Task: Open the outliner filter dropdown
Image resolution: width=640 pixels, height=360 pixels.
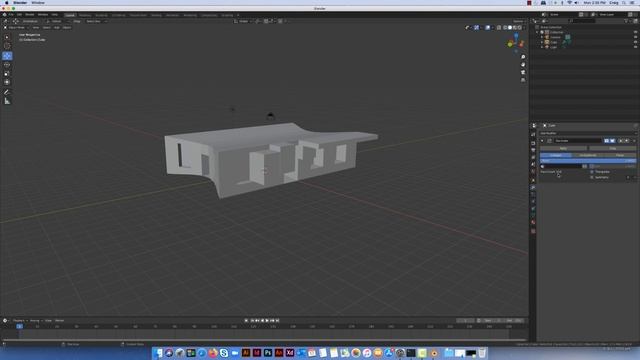Action: (629, 21)
